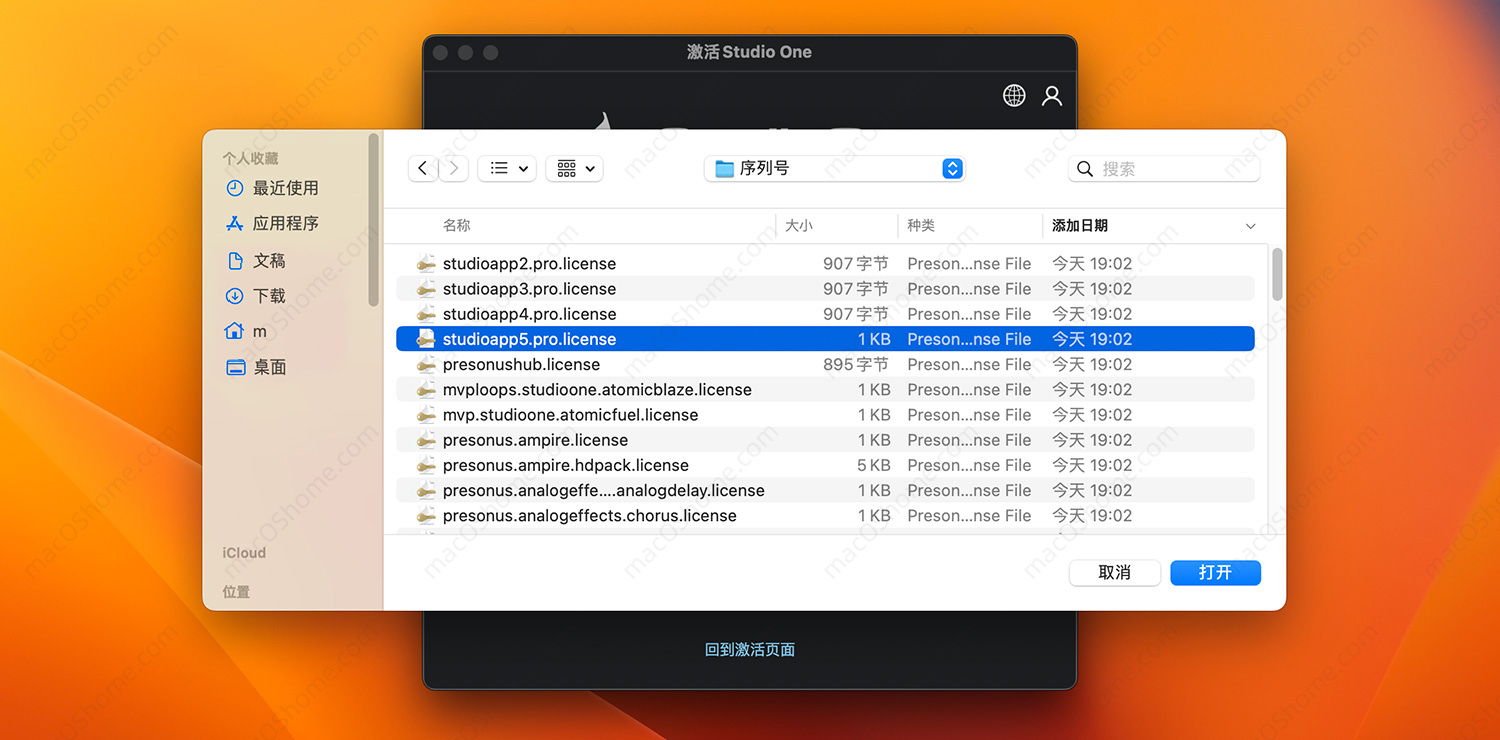Go back with the left chevron button
The height and width of the screenshot is (740, 1500).
point(423,169)
